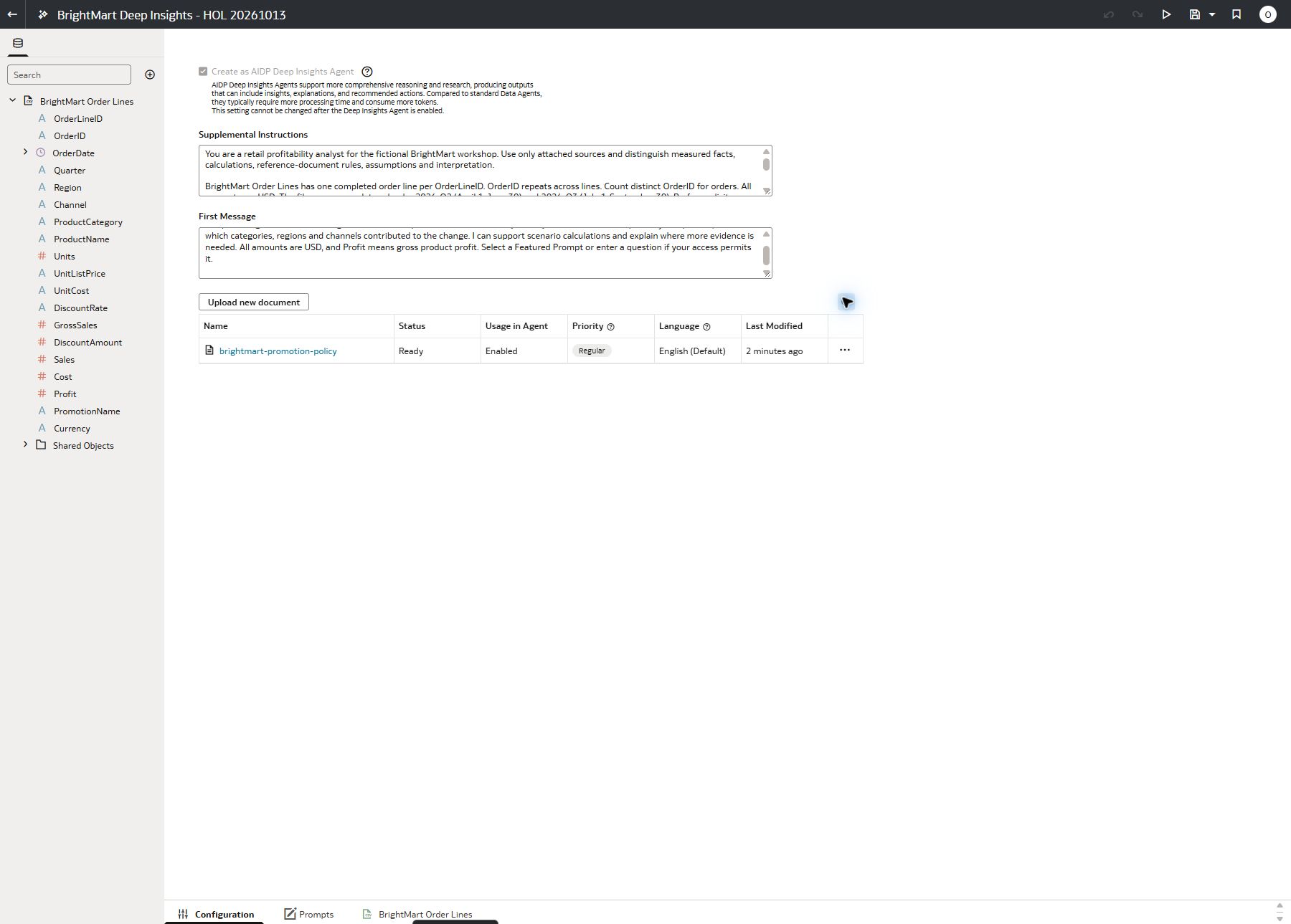
Task: Run the agent with the play icon
Action: (1166, 14)
